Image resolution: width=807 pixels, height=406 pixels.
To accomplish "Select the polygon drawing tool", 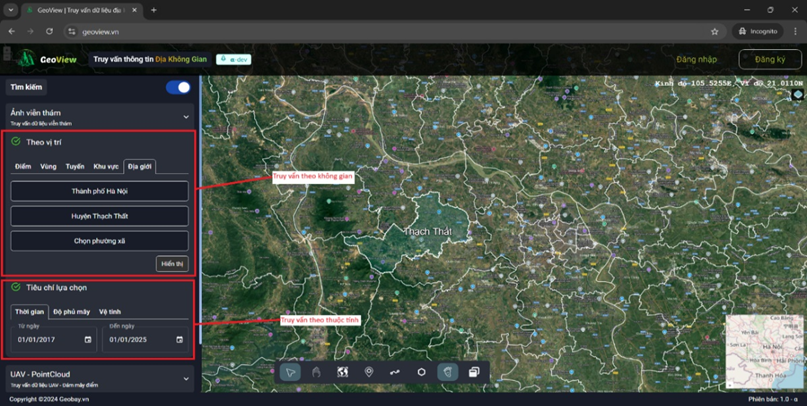I will [421, 372].
